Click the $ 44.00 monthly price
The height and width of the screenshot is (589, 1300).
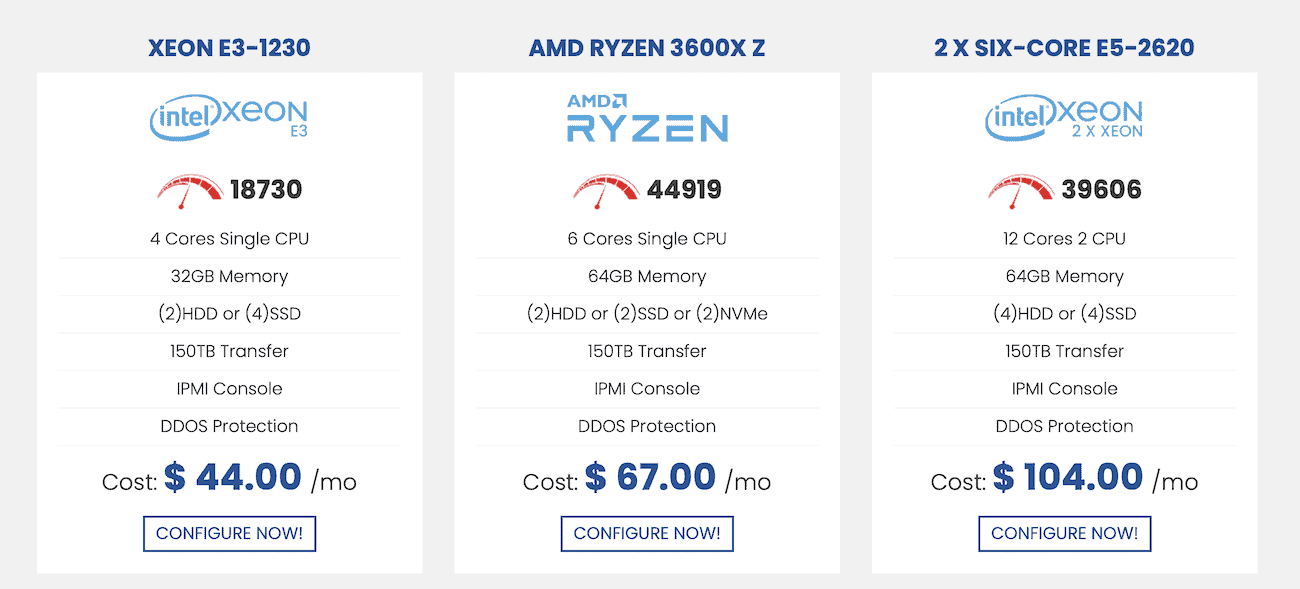[233, 477]
